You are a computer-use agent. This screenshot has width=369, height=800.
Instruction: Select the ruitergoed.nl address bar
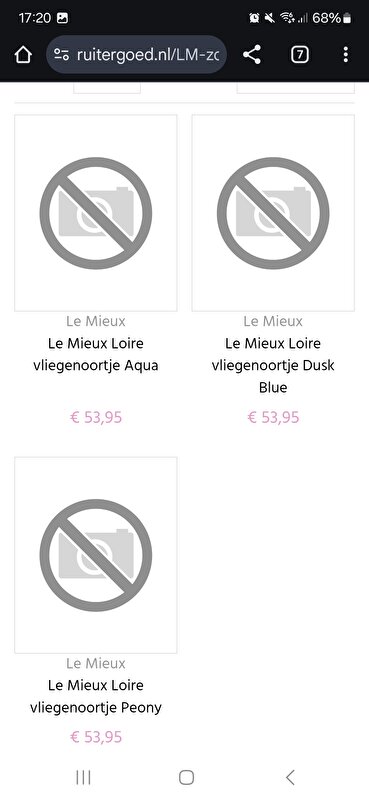[136, 55]
